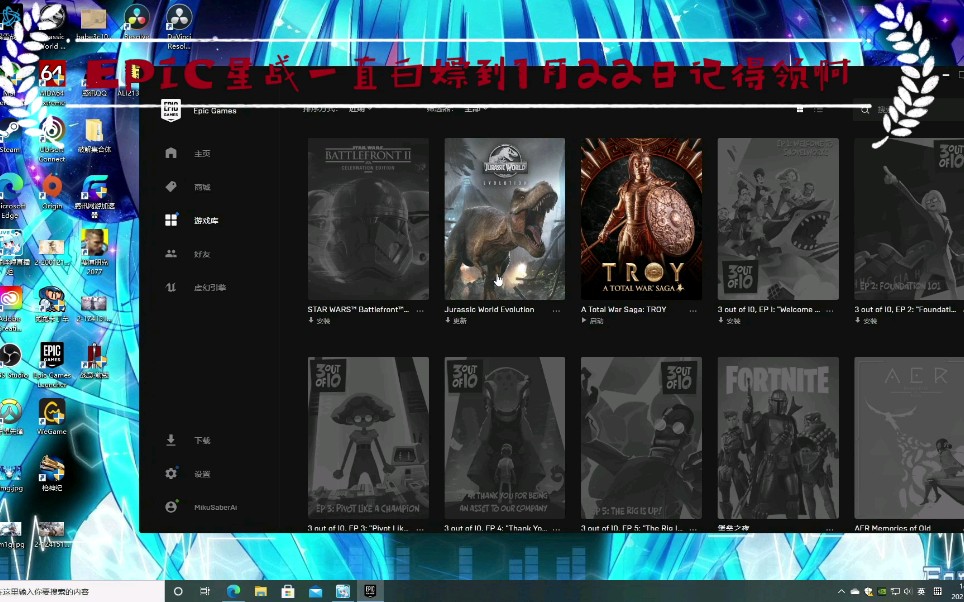Open the Fortnite game cover
The width and height of the screenshot is (964, 602).
point(778,438)
